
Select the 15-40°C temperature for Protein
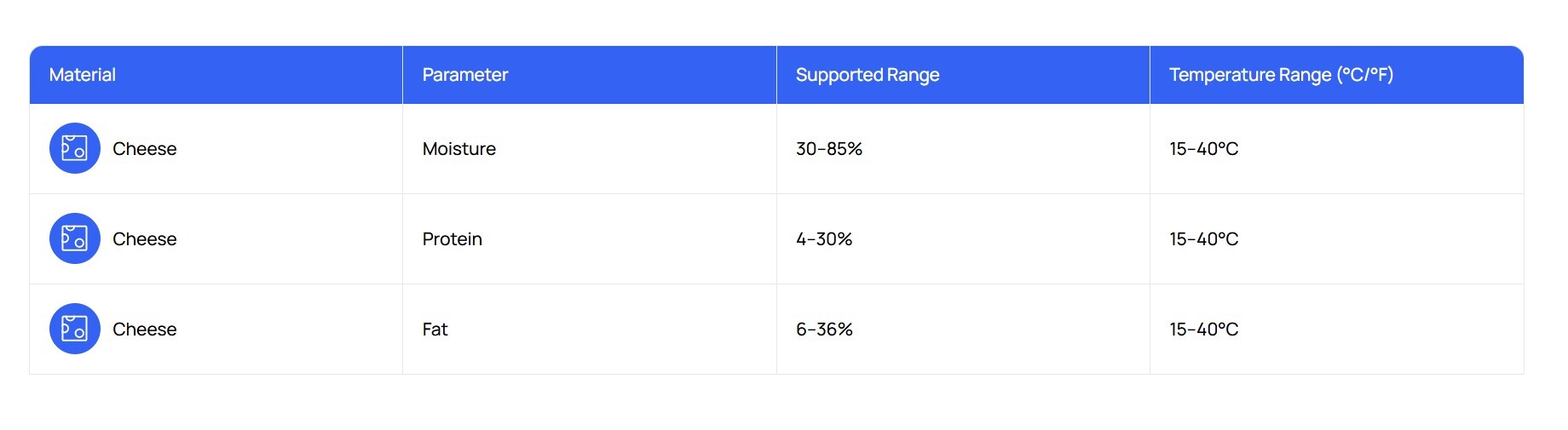1203,239
